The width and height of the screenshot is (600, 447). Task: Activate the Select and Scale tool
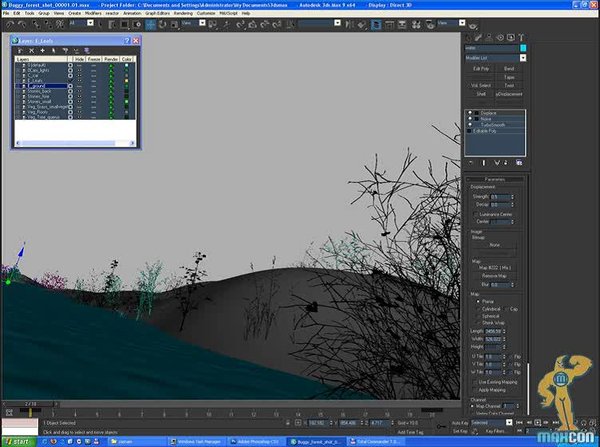(174, 25)
